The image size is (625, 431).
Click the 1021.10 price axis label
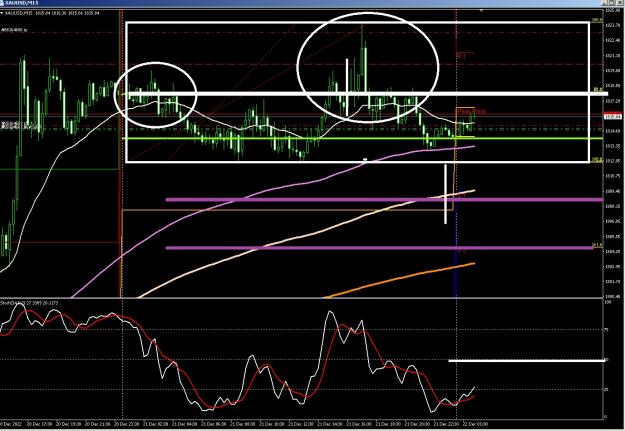[x=613, y=55]
